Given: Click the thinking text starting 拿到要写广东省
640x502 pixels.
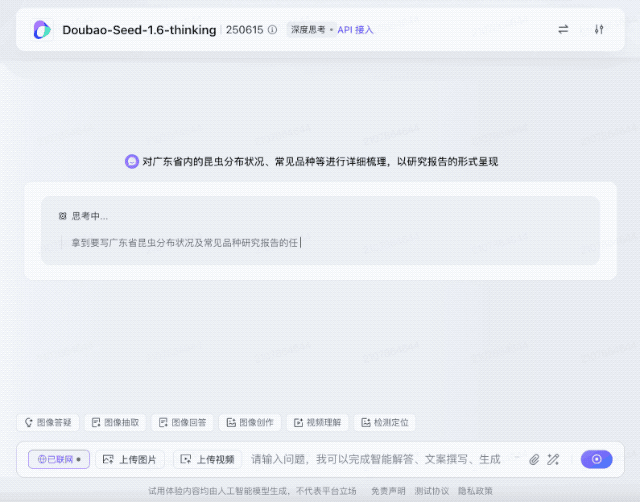Looking at the screenshot, I should click(185, 243).
